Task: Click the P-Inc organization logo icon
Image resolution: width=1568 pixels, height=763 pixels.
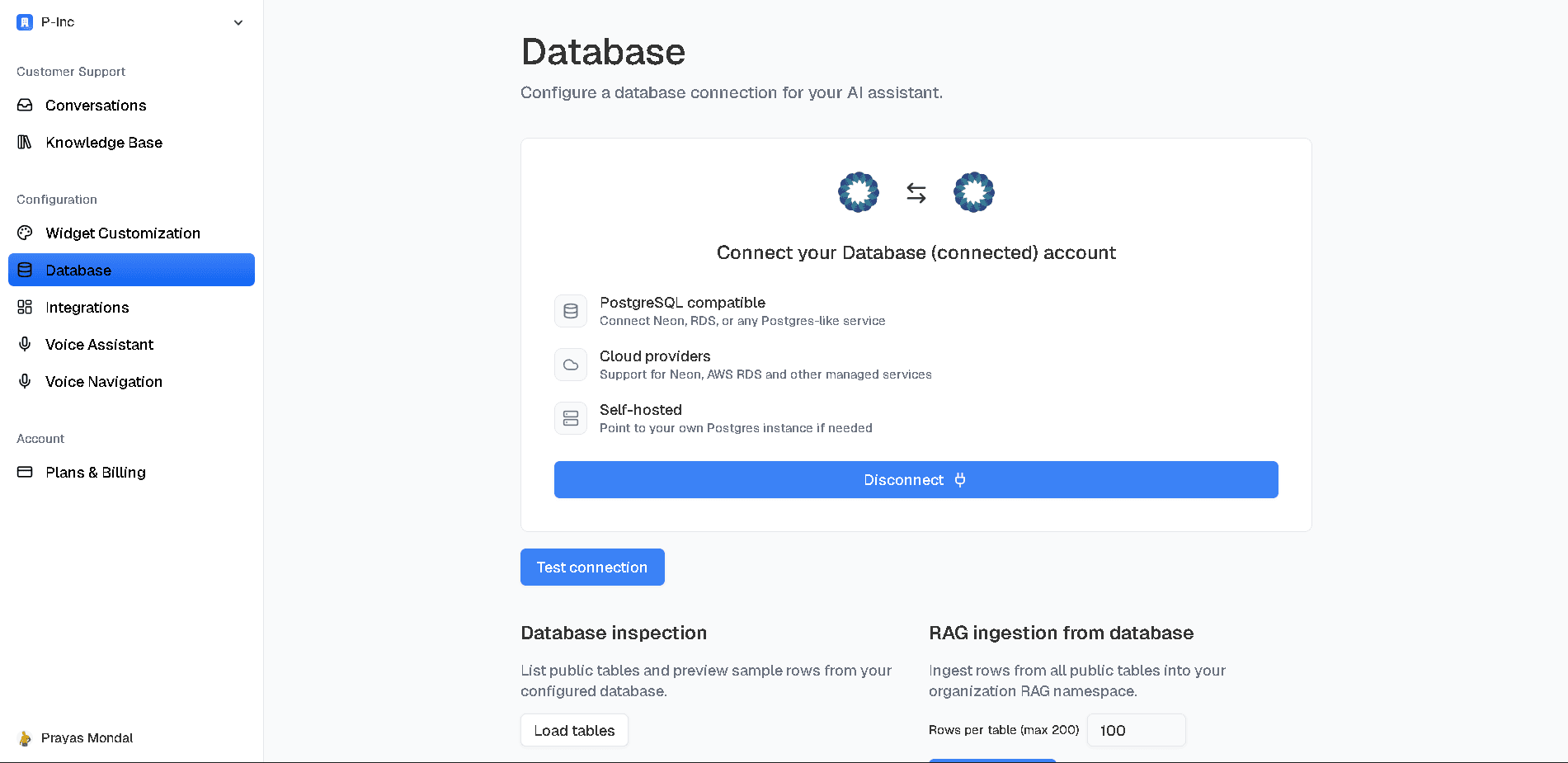Action: tap(25, 22)
